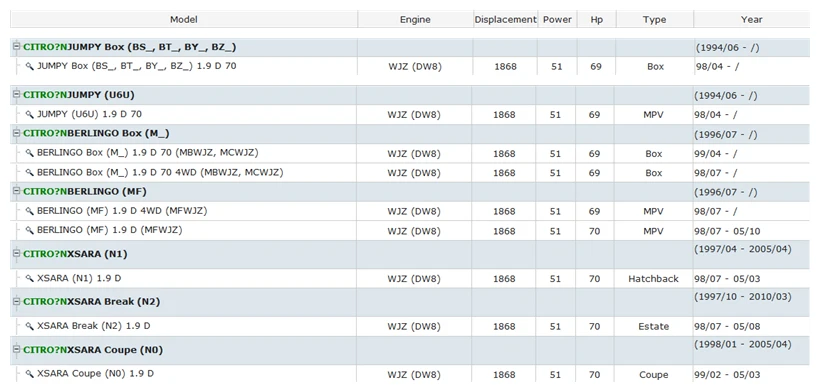The image size is (820, 392).
Task: Sort by the Displacement column header
Action: pos(505,19)
